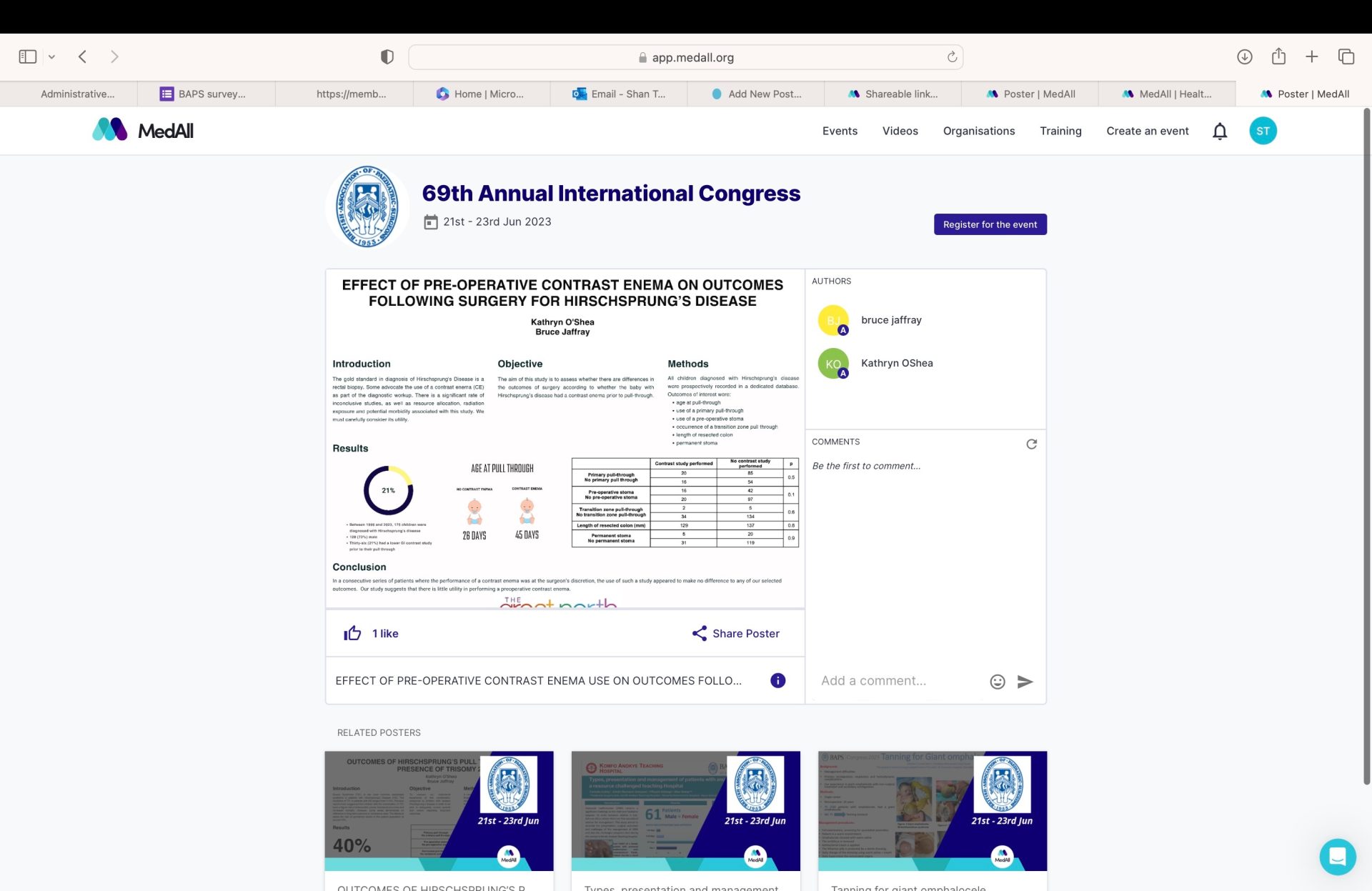
Task: Open Tanning for giant omphalocele poster thumbnail
Action: pyautogui.click(x=932, y=810)
